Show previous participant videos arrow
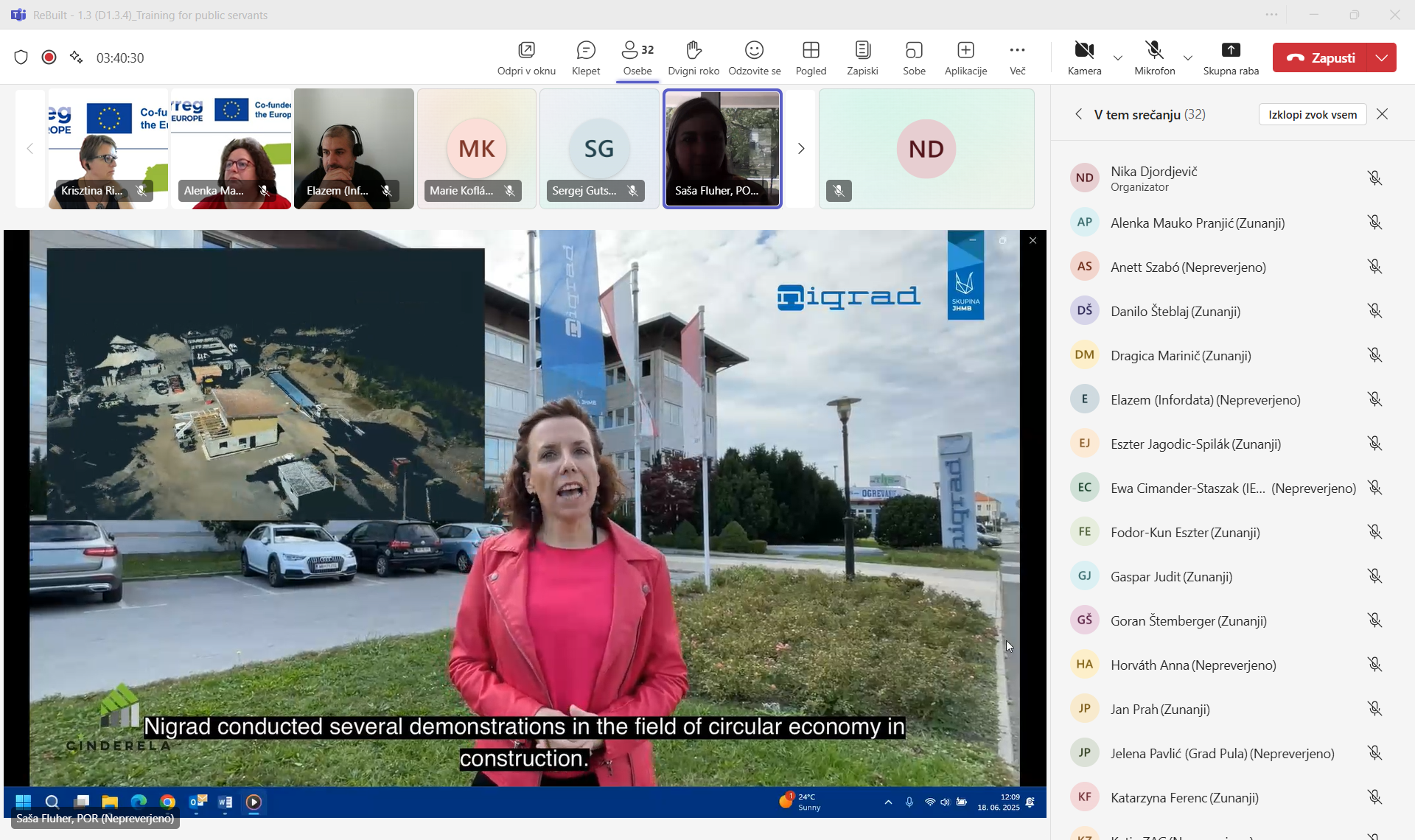Screen dimensions: 1415x840 (x=30, y=149)
